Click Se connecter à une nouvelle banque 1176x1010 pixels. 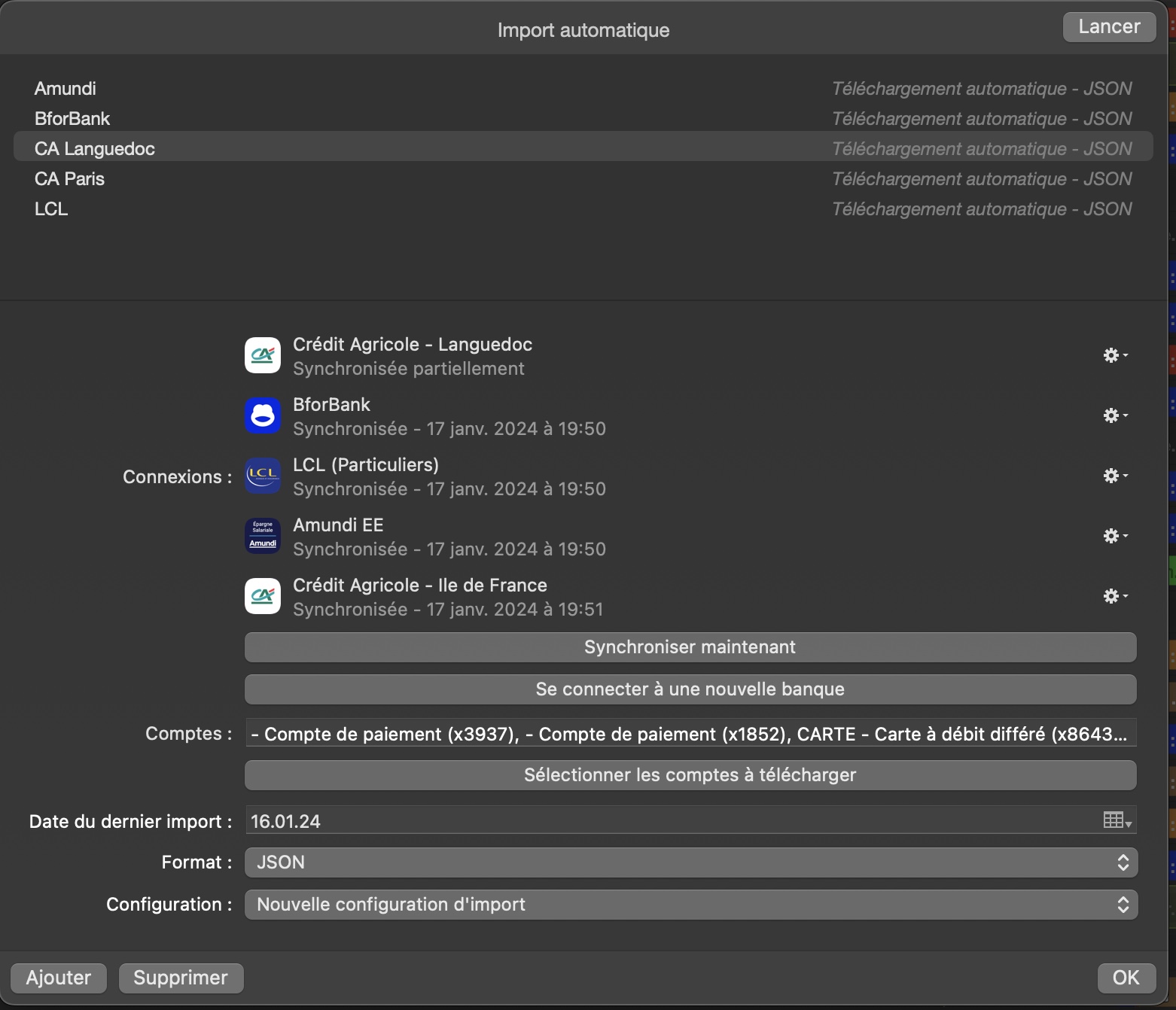[690, 689]
